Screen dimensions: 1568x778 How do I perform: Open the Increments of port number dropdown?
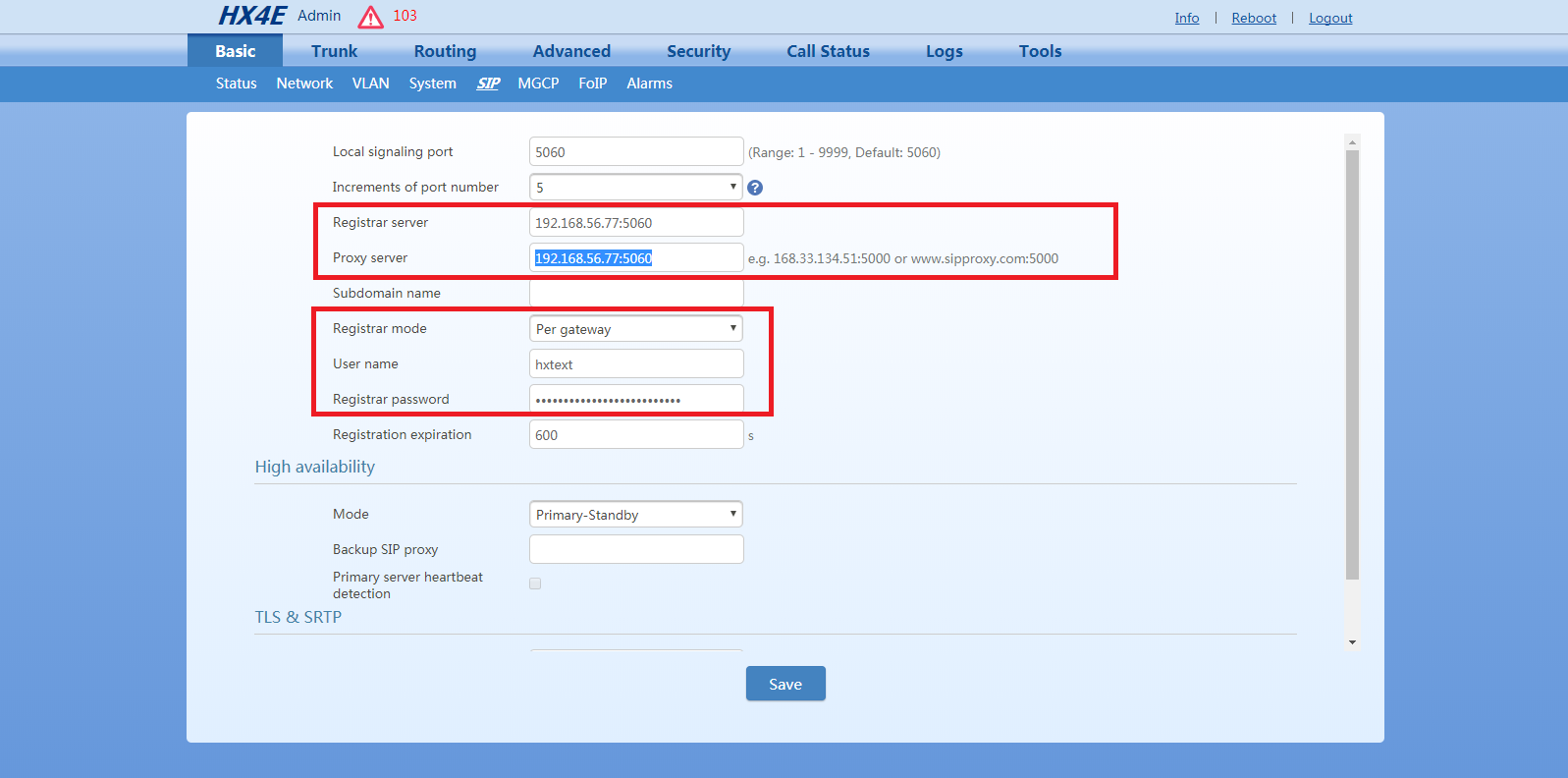635,187
